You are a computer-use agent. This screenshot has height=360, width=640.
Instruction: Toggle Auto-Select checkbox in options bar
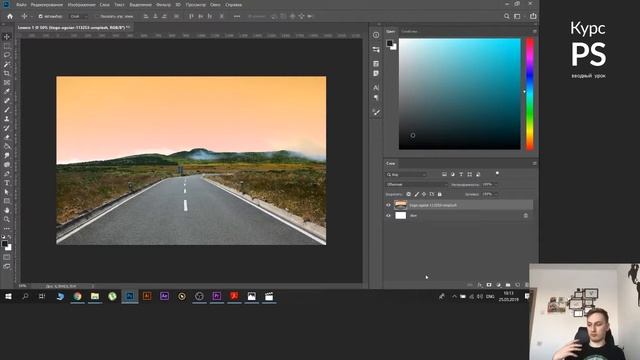[40, 16]
